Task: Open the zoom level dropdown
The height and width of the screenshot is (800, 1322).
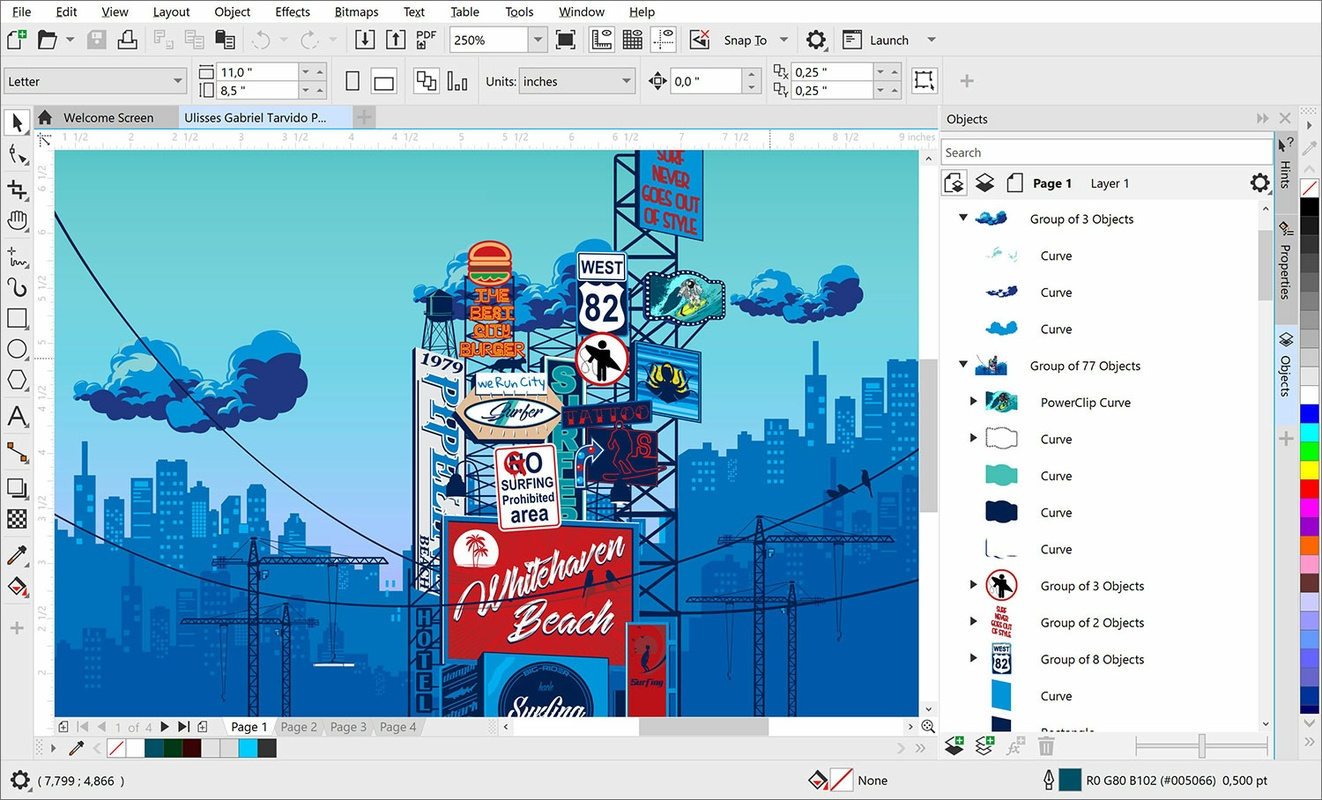Action: point(537,39)
